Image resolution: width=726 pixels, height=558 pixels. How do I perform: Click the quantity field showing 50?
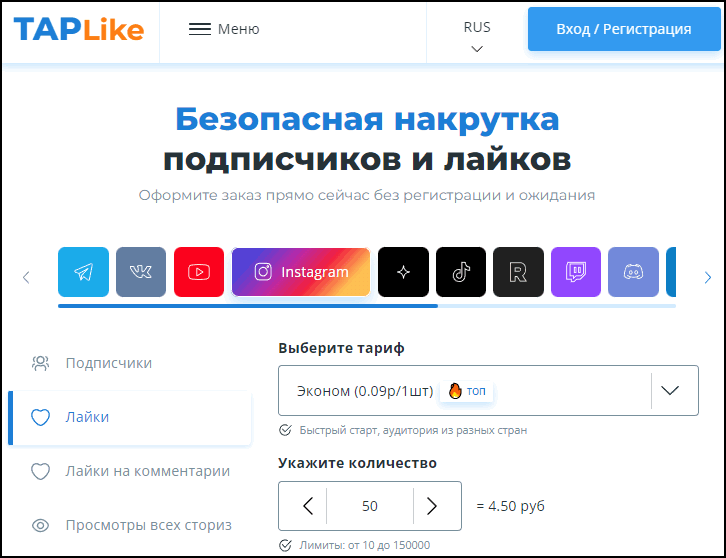click(369, 506)
